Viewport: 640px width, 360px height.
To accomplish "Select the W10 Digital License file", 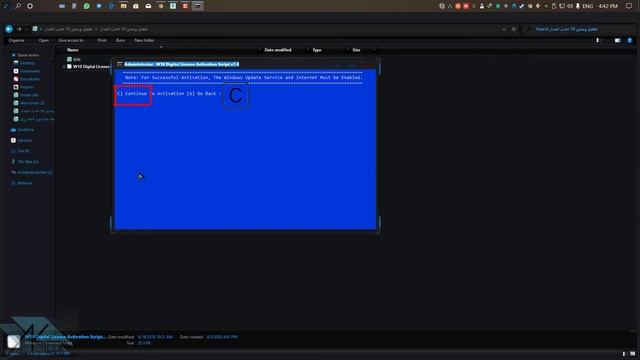I will point(88,67).
